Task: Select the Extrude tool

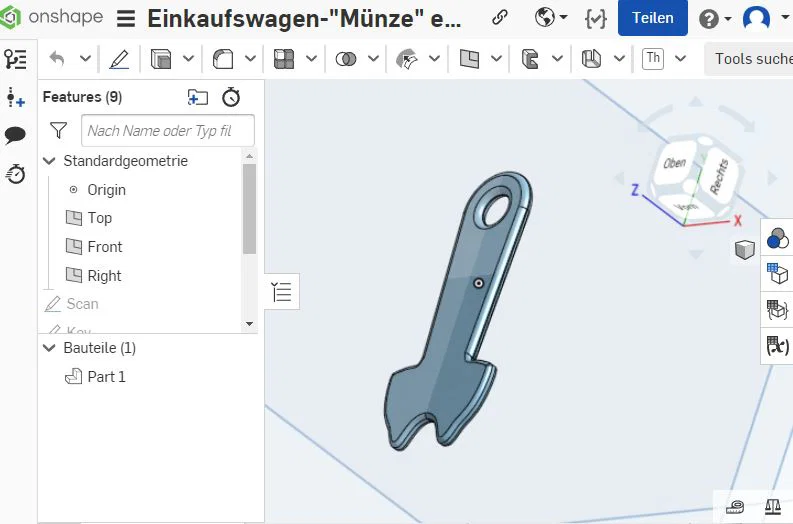Action: pos(161,59)
